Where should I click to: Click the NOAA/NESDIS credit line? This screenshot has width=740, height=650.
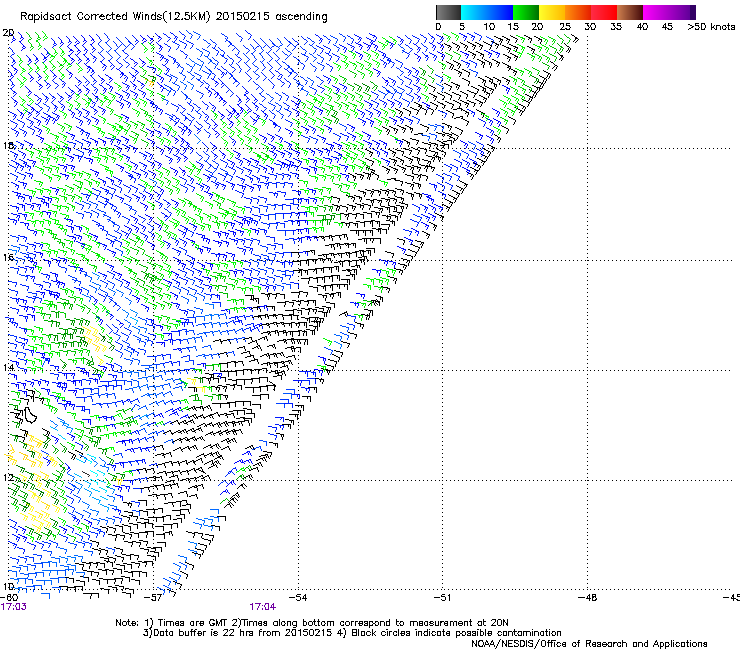[589, 644]
